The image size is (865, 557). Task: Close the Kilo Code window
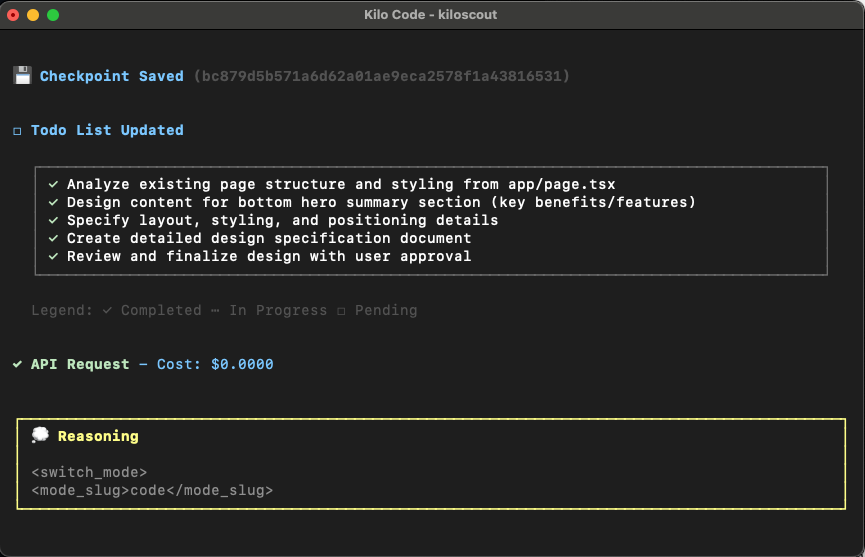tap(13, 15)
